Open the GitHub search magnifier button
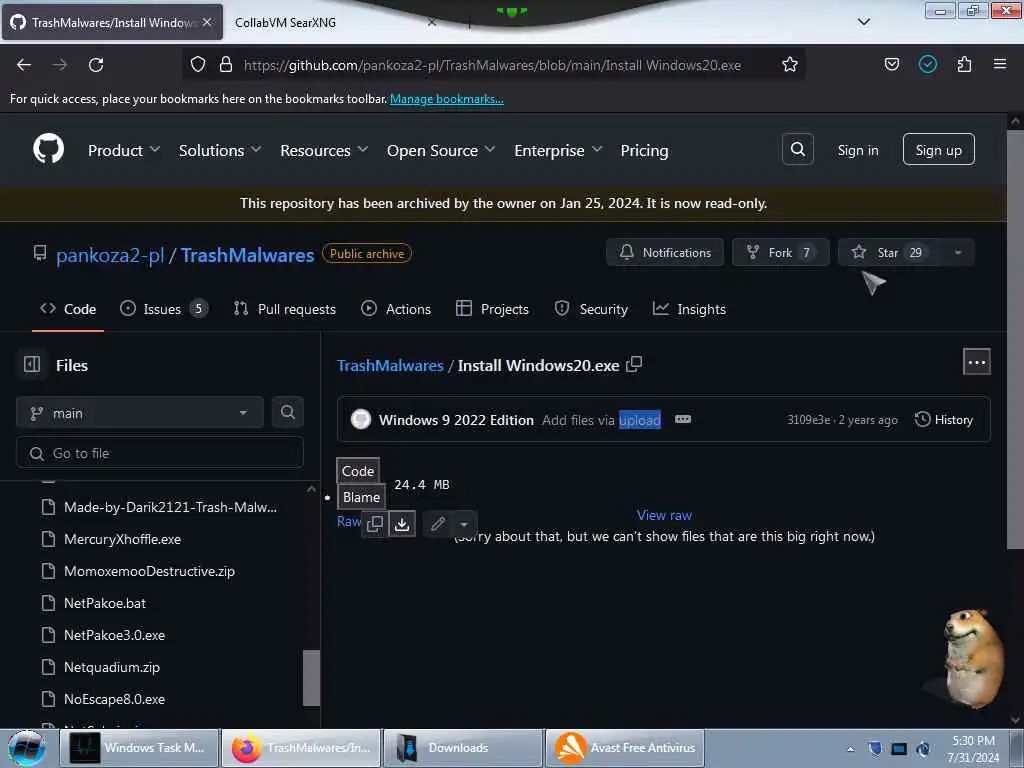This screenshot has height=768, width=1024. pyautogui.click(x=798, y=150)
